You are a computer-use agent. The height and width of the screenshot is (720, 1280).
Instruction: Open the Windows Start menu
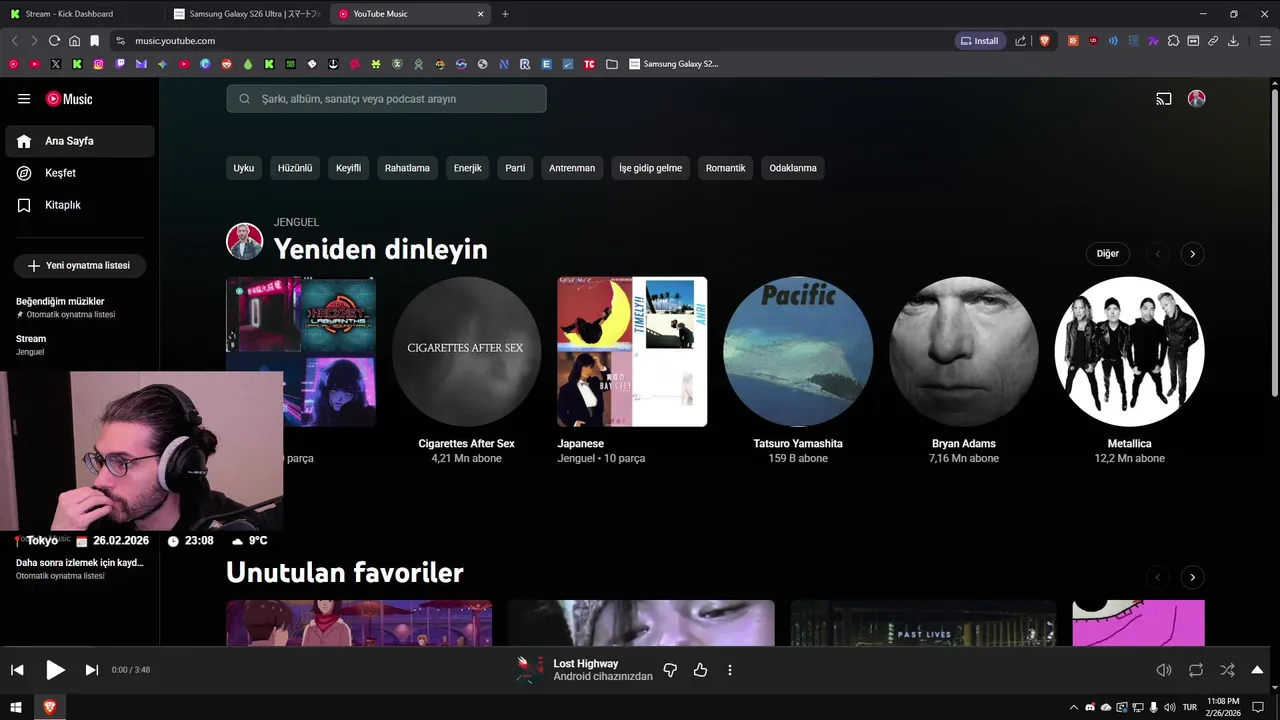click(16, 707)
